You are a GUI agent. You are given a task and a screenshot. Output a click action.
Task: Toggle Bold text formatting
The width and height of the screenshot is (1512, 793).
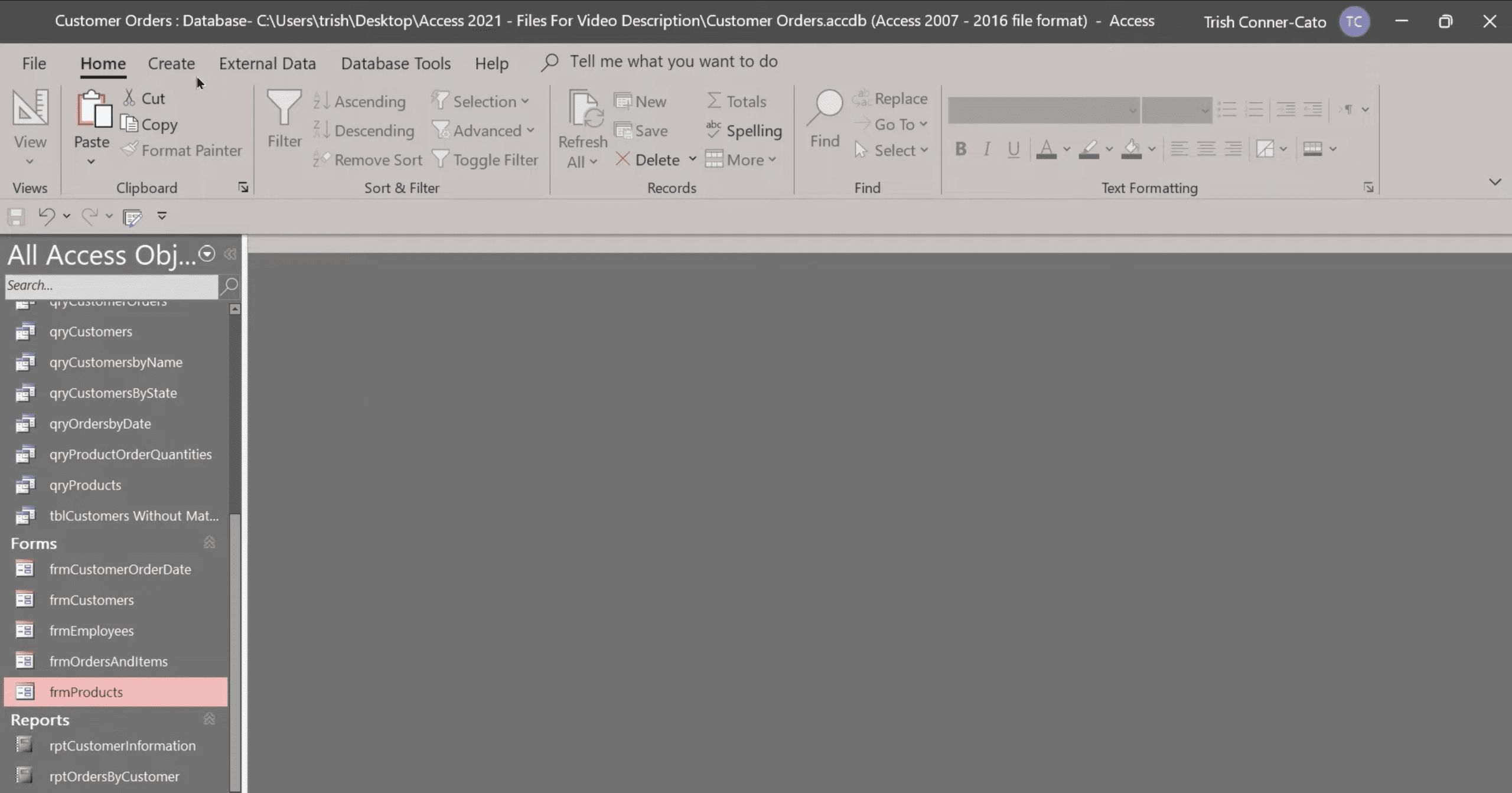pyautogui.click(x=960, y=149)
